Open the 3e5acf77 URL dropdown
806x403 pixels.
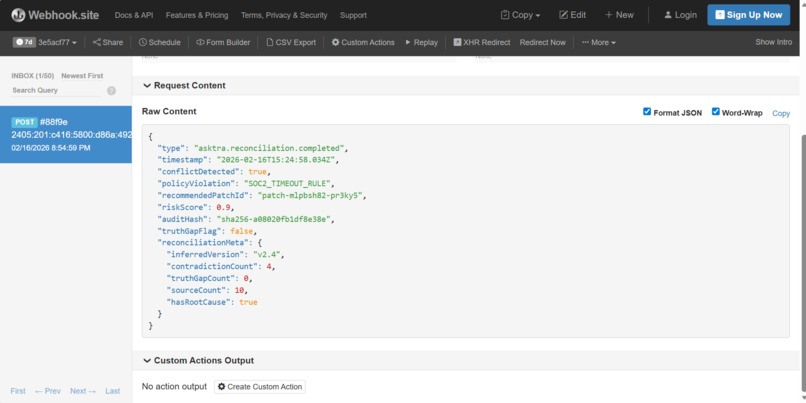click(57, 43)
